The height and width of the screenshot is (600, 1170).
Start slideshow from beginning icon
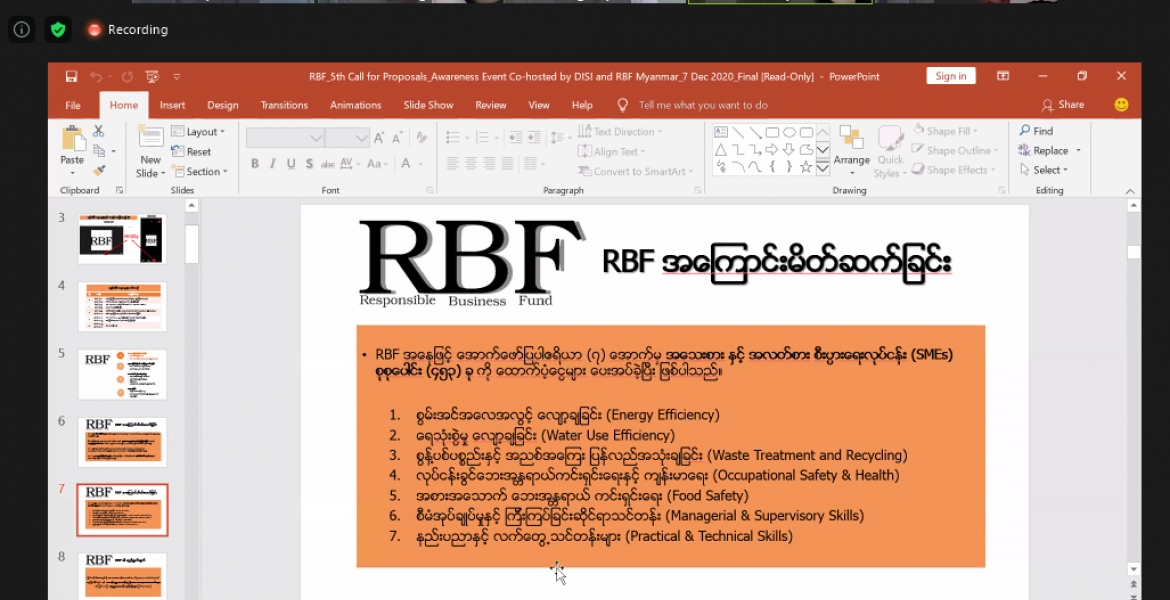coord(152,76)
